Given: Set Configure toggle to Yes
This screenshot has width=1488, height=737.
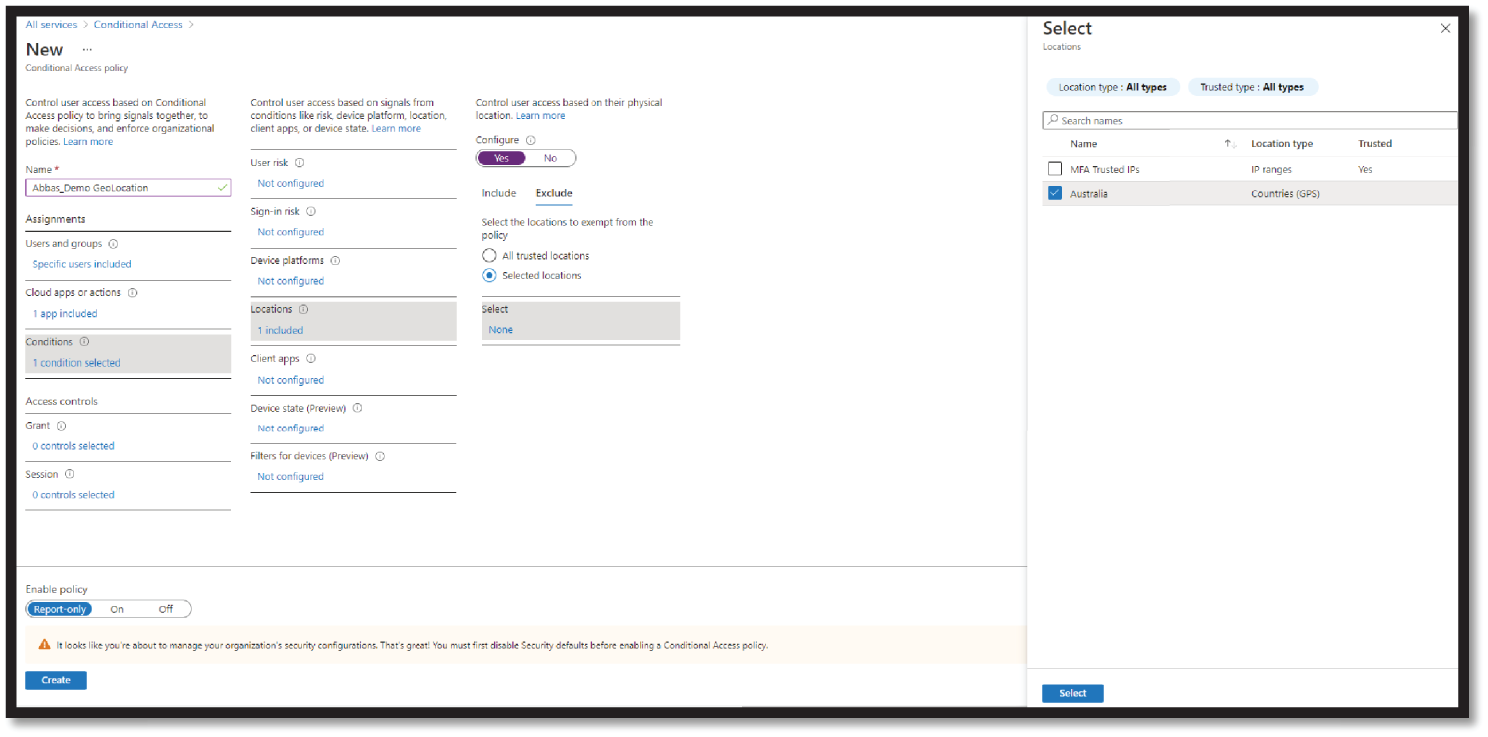Looking at the screenshot, I should 502,158.
